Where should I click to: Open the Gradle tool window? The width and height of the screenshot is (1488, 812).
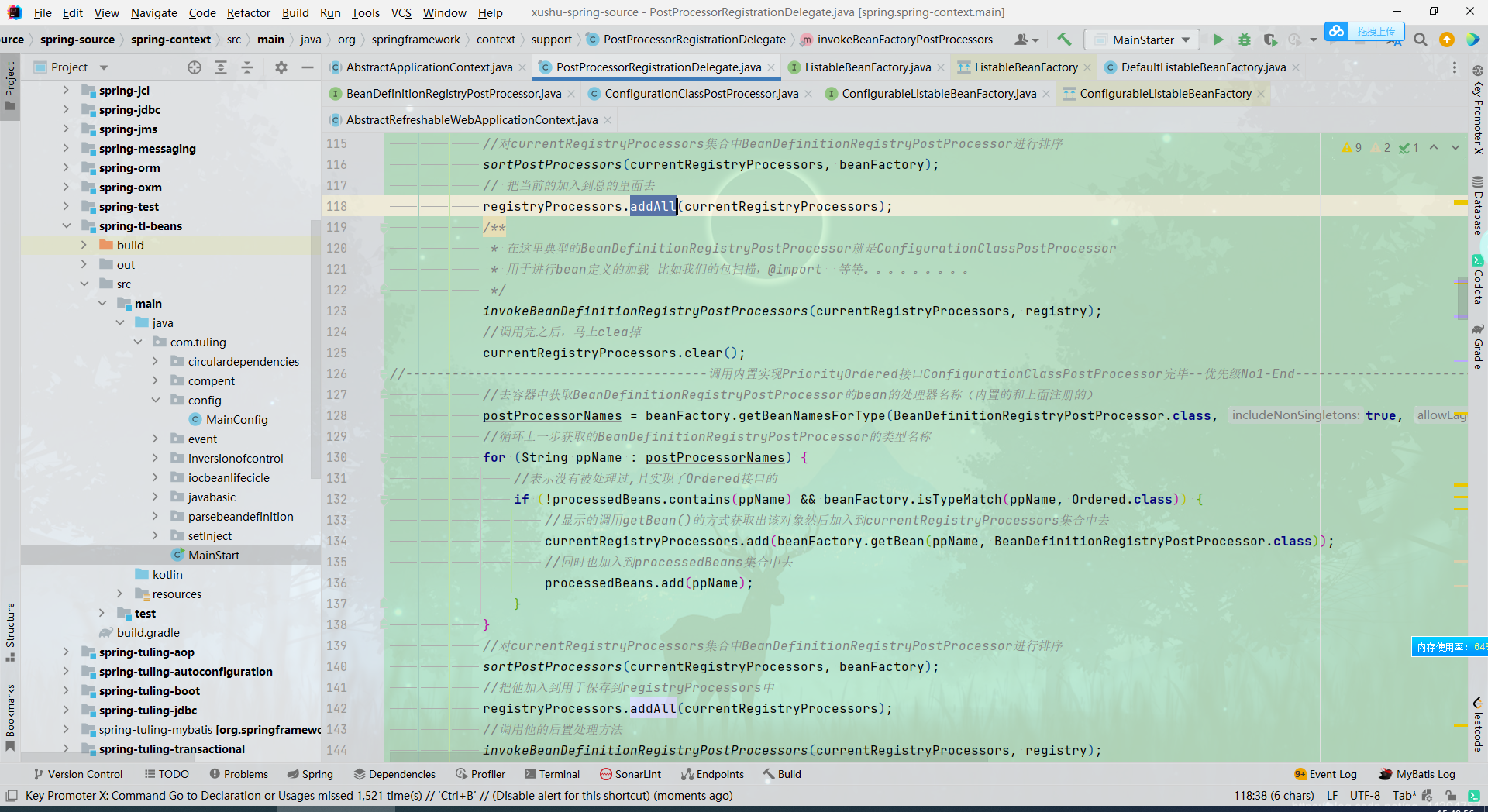1478,346
